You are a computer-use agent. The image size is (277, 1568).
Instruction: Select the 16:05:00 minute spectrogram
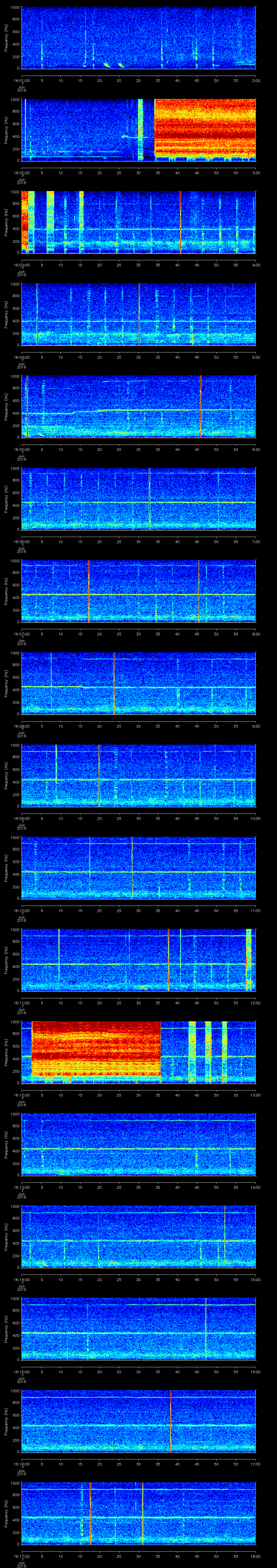click(139, 407)
